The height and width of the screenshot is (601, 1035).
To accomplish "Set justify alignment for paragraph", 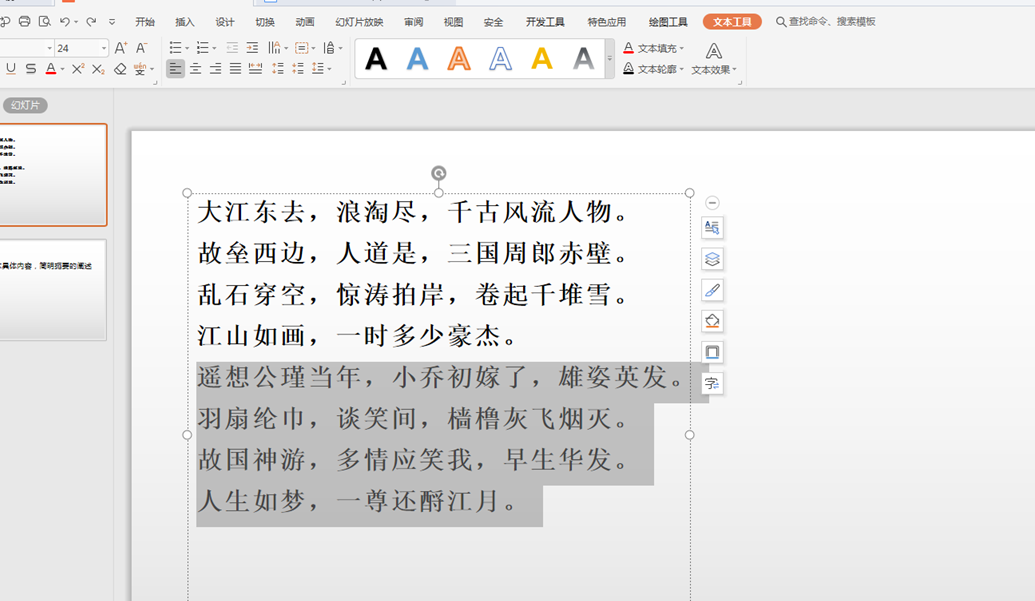I will (x=235, y=69).
